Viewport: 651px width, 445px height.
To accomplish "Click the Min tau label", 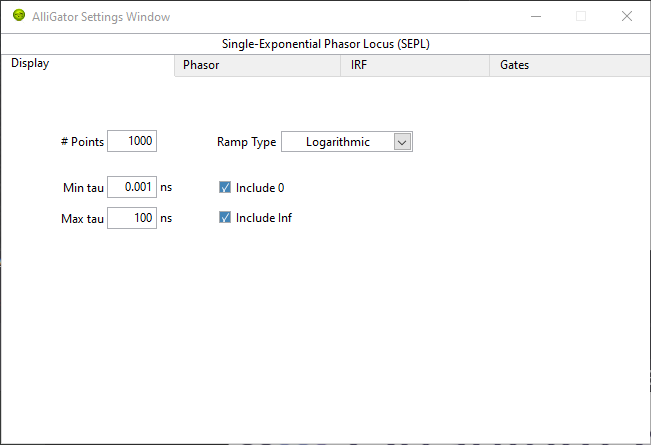I will (x=83, y=188).
